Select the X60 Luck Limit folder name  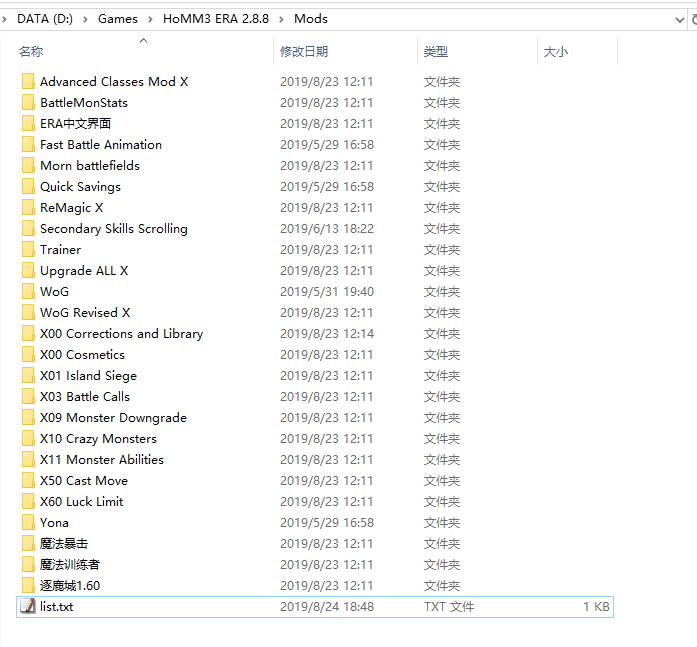[x=81, y=502]
